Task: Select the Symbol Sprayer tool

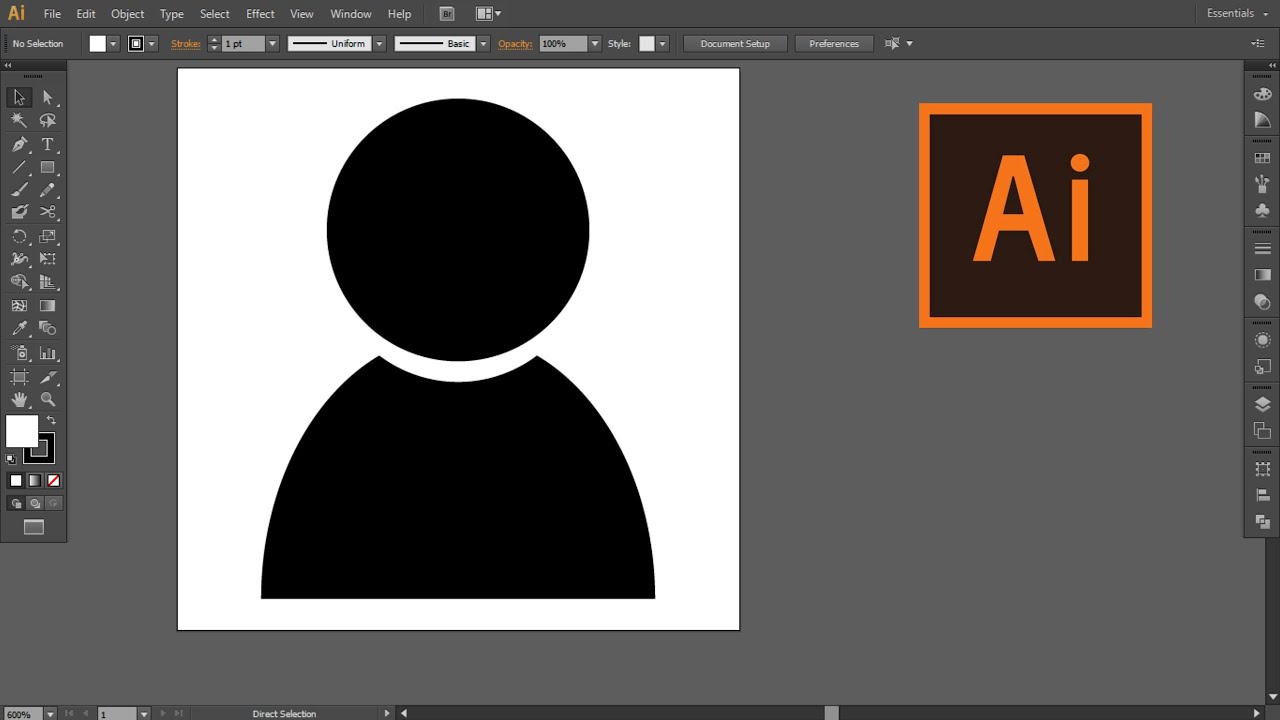Action: [19, 353]
